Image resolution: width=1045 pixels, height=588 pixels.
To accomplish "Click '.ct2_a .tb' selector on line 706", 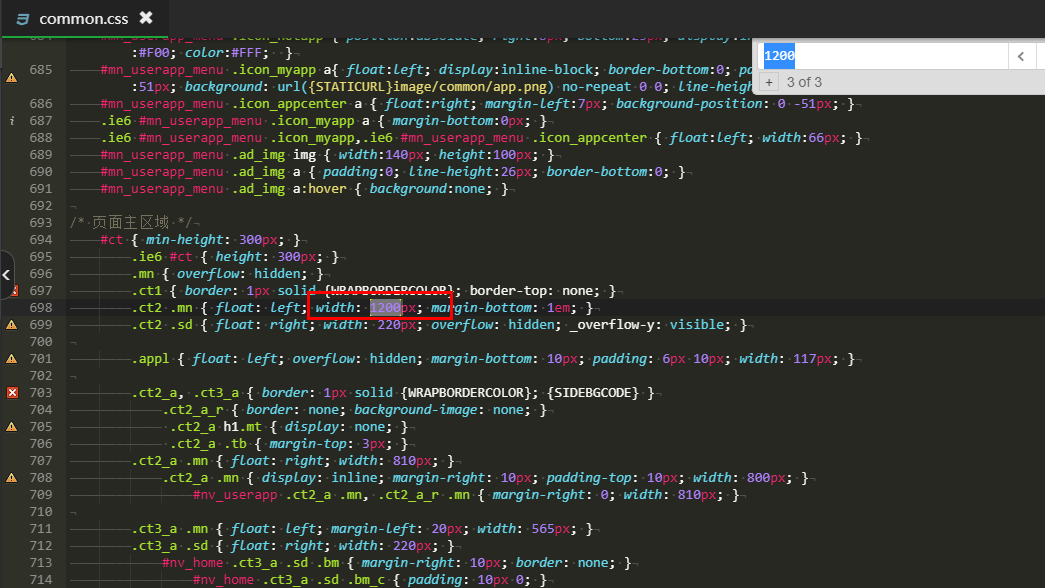I will click(x=208, y=443).
